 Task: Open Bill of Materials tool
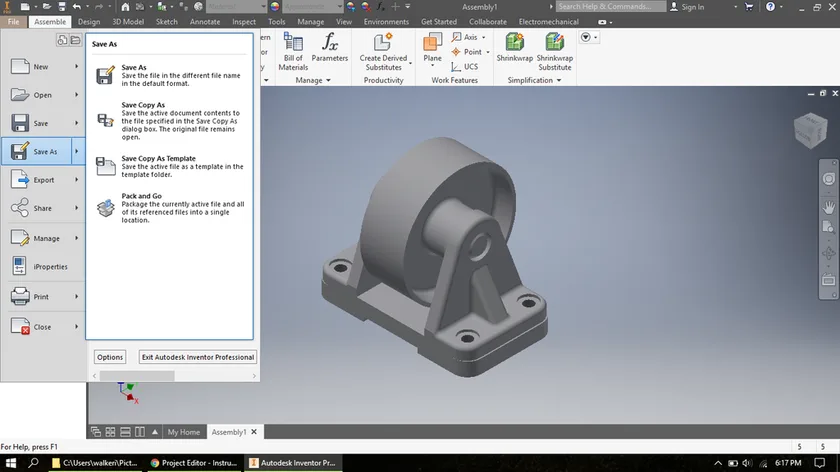293,51
